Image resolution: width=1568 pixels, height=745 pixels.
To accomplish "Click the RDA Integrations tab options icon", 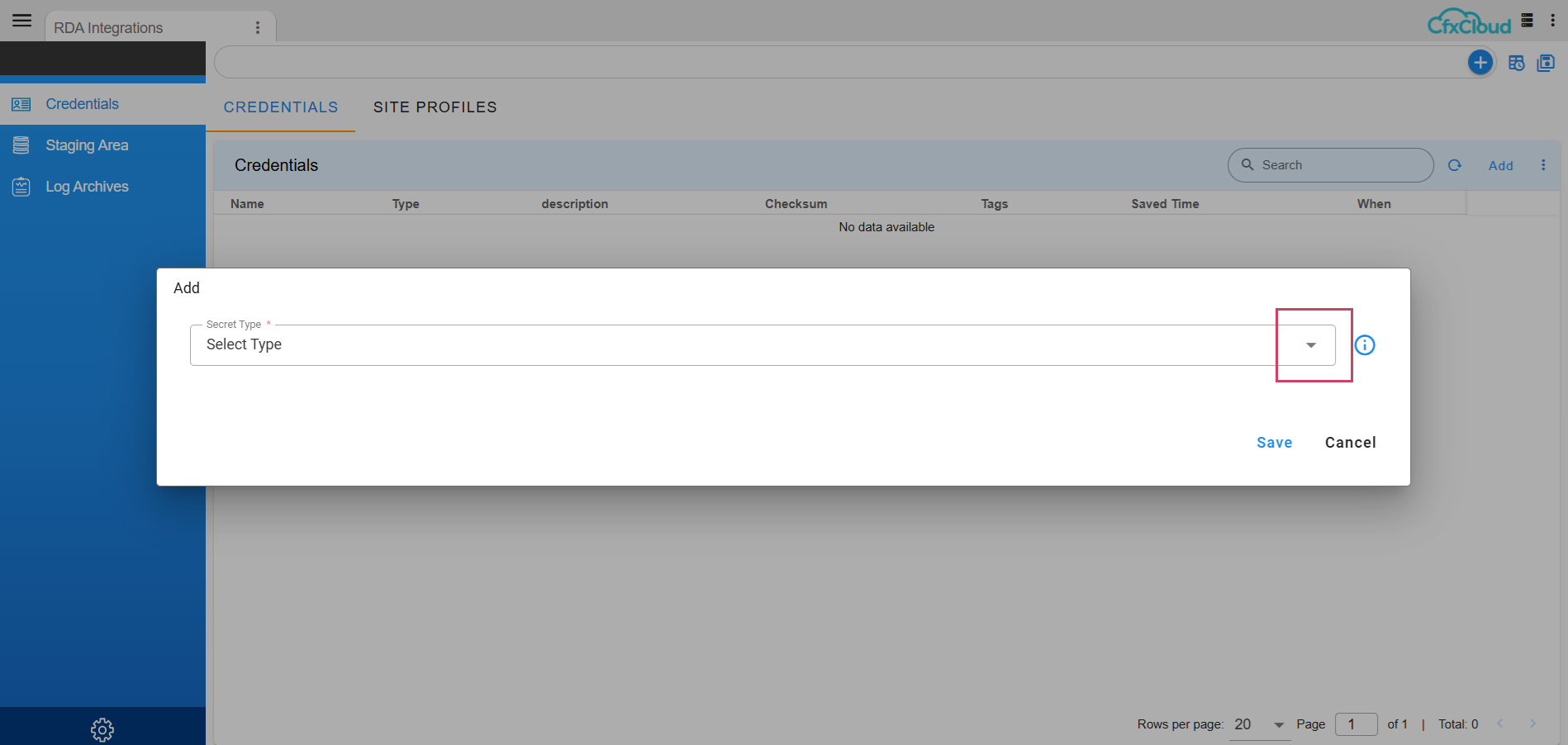I will [x=258, y=28].
